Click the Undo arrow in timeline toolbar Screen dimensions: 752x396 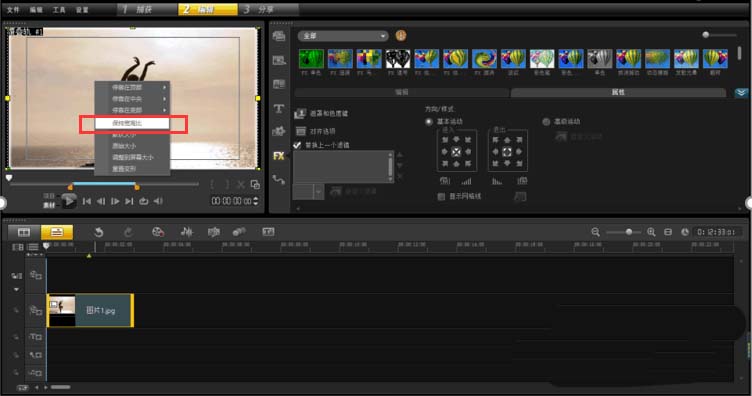click(99, 232)
